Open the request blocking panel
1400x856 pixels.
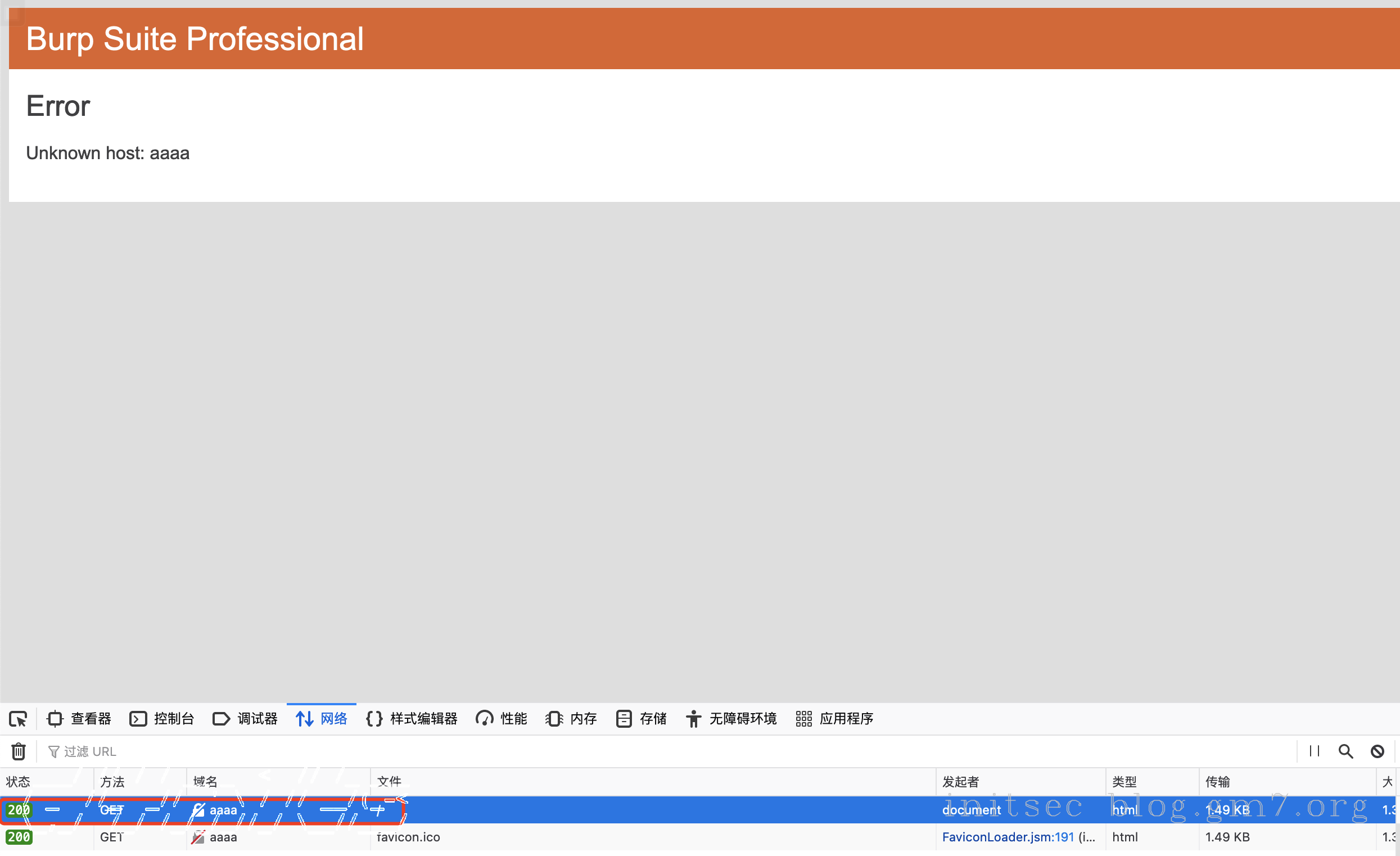(1378, 751)
